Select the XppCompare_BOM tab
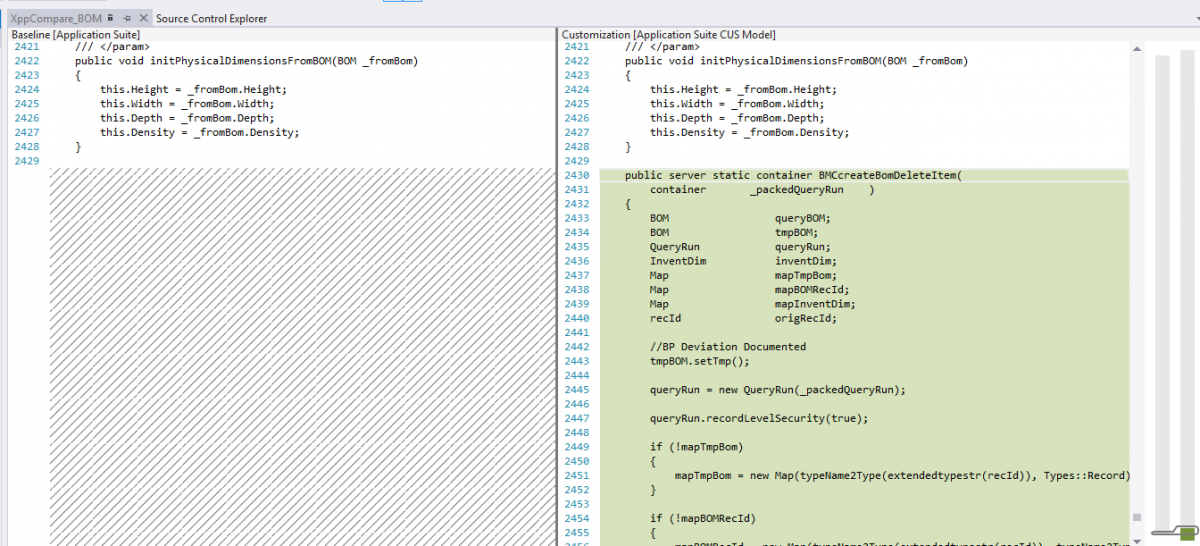Screen dimensions: 1200x546 [x=56, y=18]
